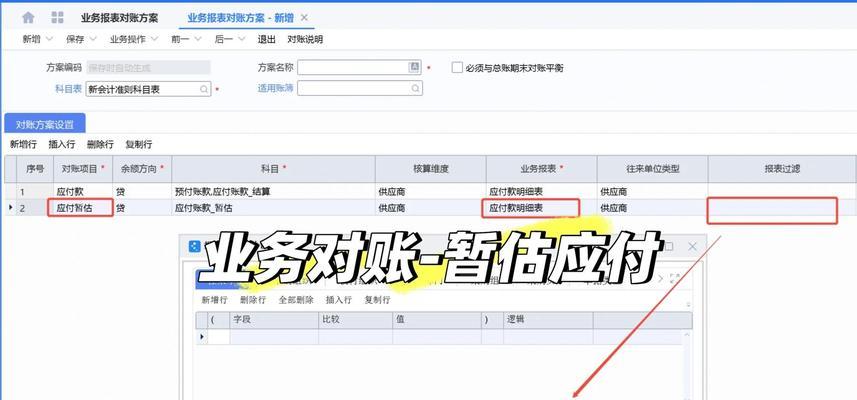857x400 pixels.
Task: Click the 应付账款_暂估 cell
Action: (x=273, y=208)
